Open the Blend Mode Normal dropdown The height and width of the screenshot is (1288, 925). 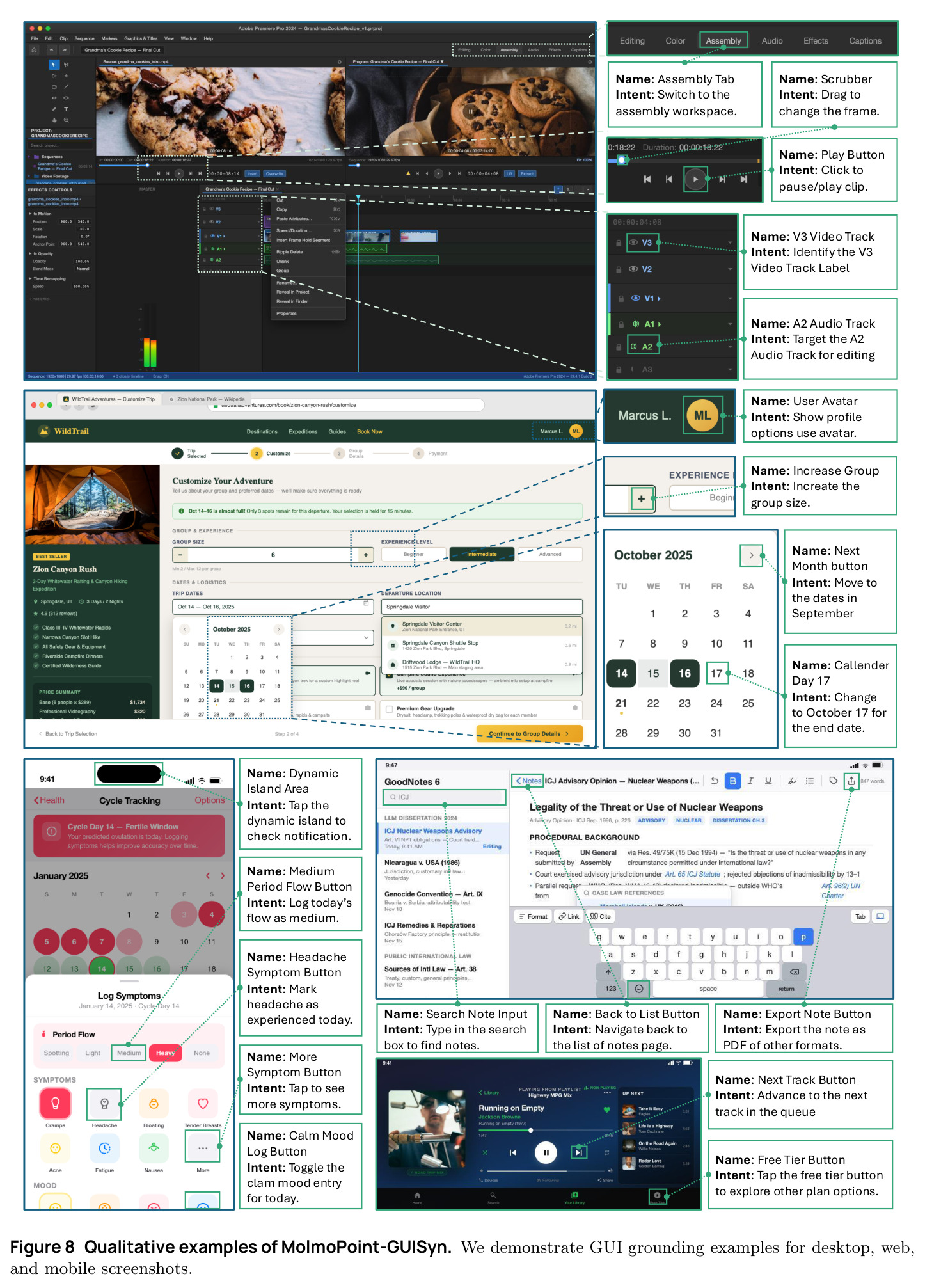[83, 269]
